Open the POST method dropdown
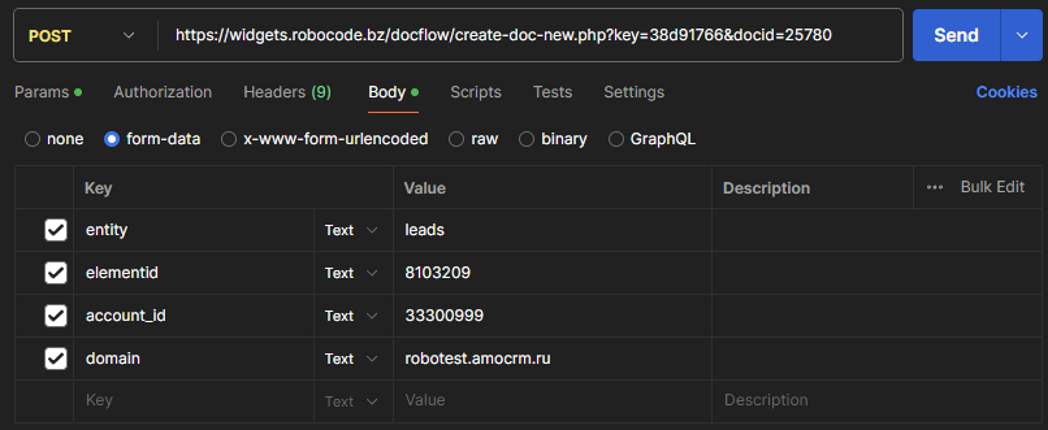1048x430 pixels. coord(82,35)
